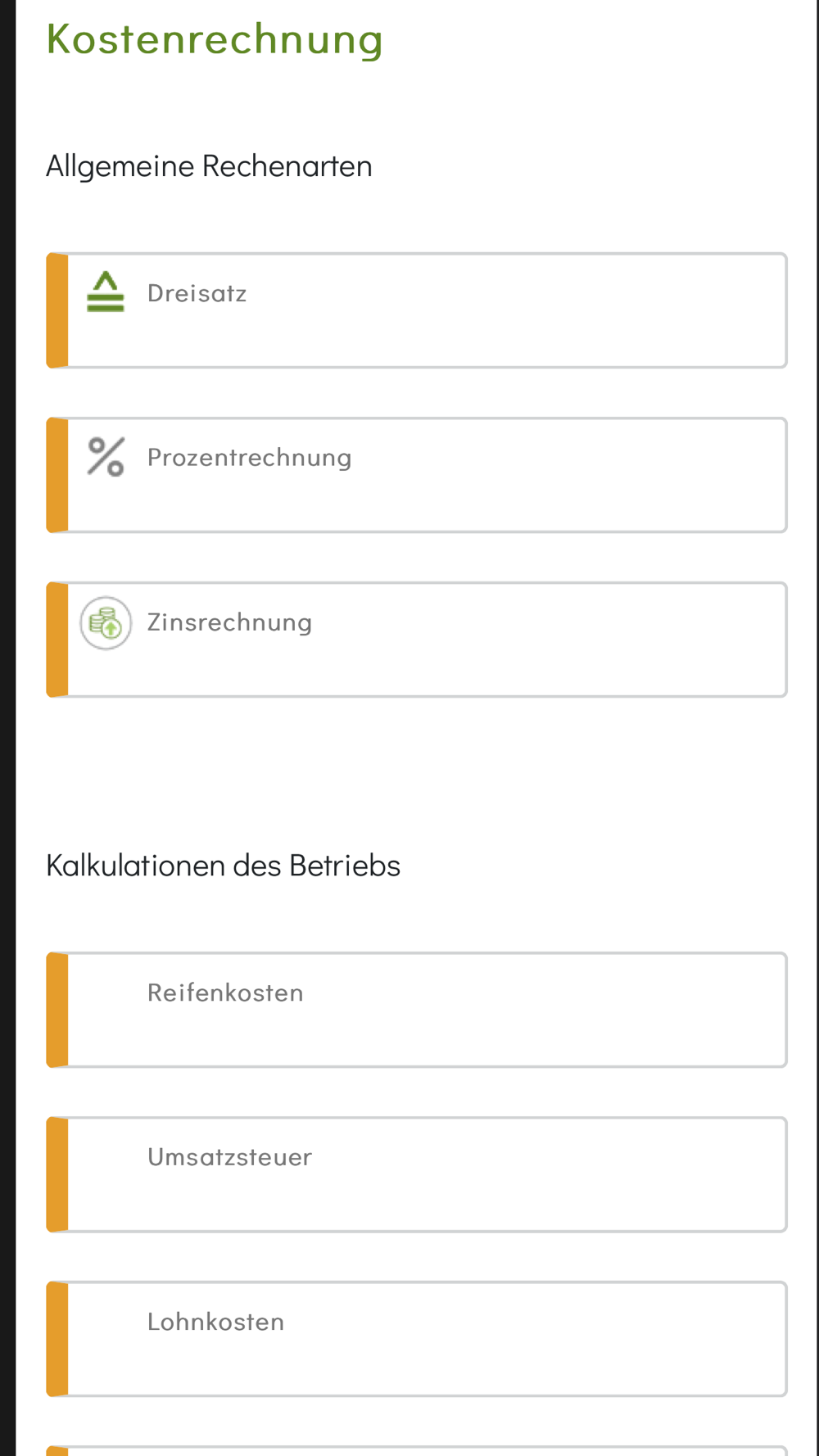This screenshot has height=1456, width=819.
Task: Tap the orange bar on Dreisatz card
Action: 57,310
